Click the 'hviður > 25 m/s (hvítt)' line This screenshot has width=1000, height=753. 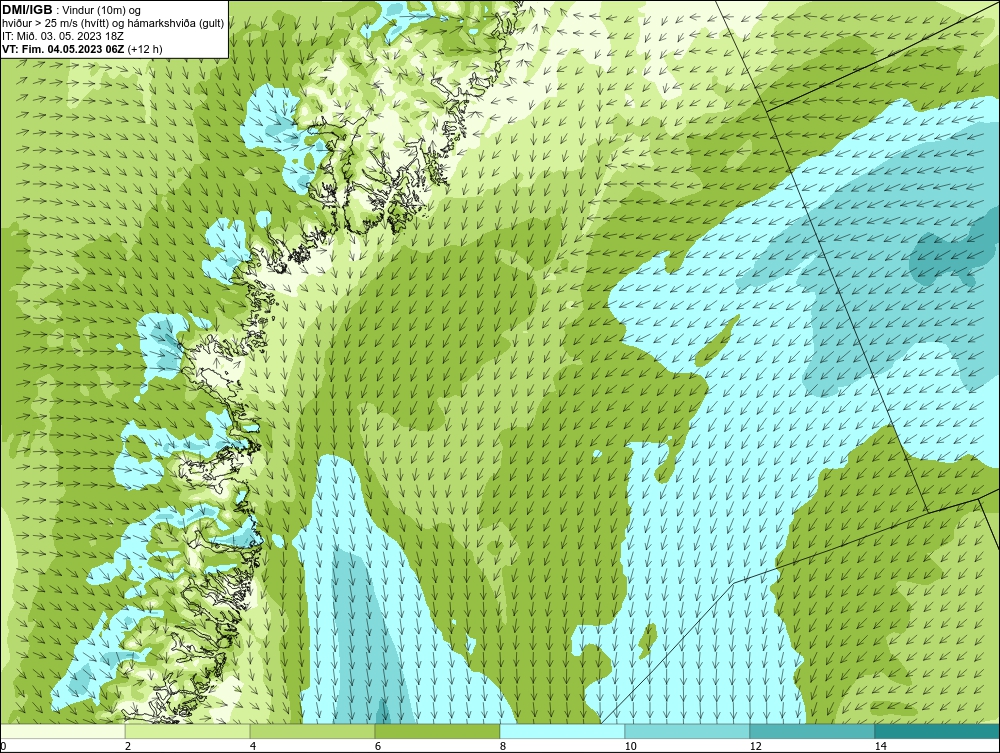pyautogui.click(x=57, y=24)
